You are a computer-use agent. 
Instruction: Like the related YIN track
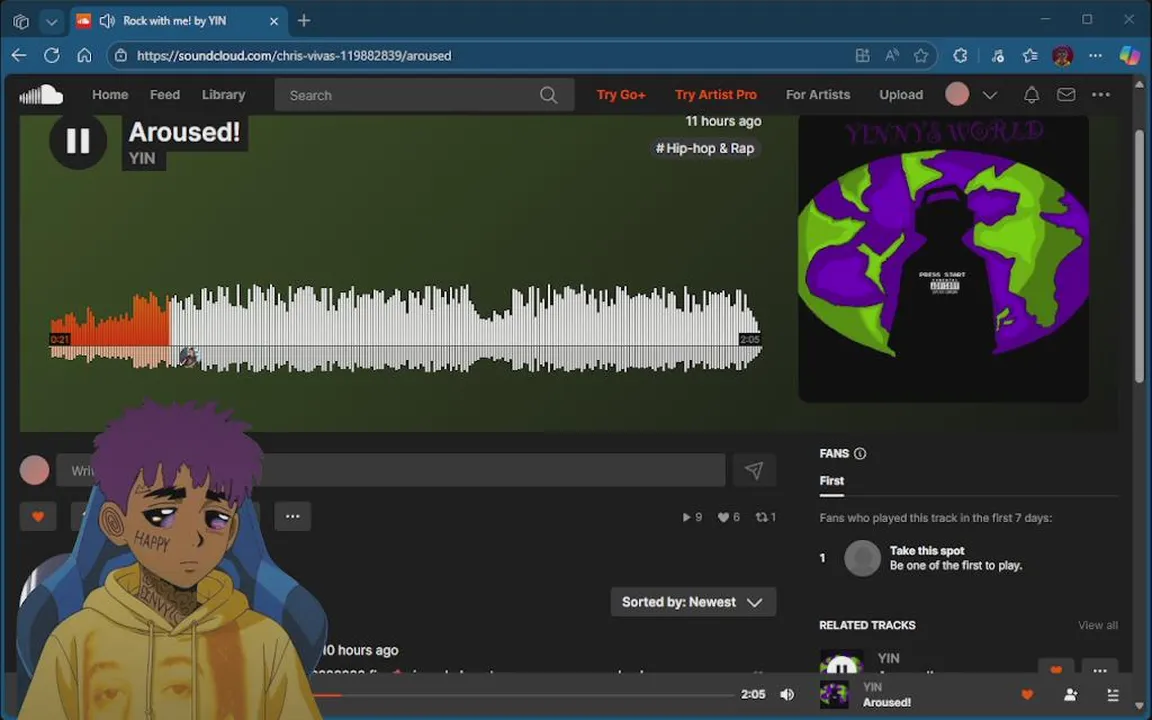coord(1056,667)
